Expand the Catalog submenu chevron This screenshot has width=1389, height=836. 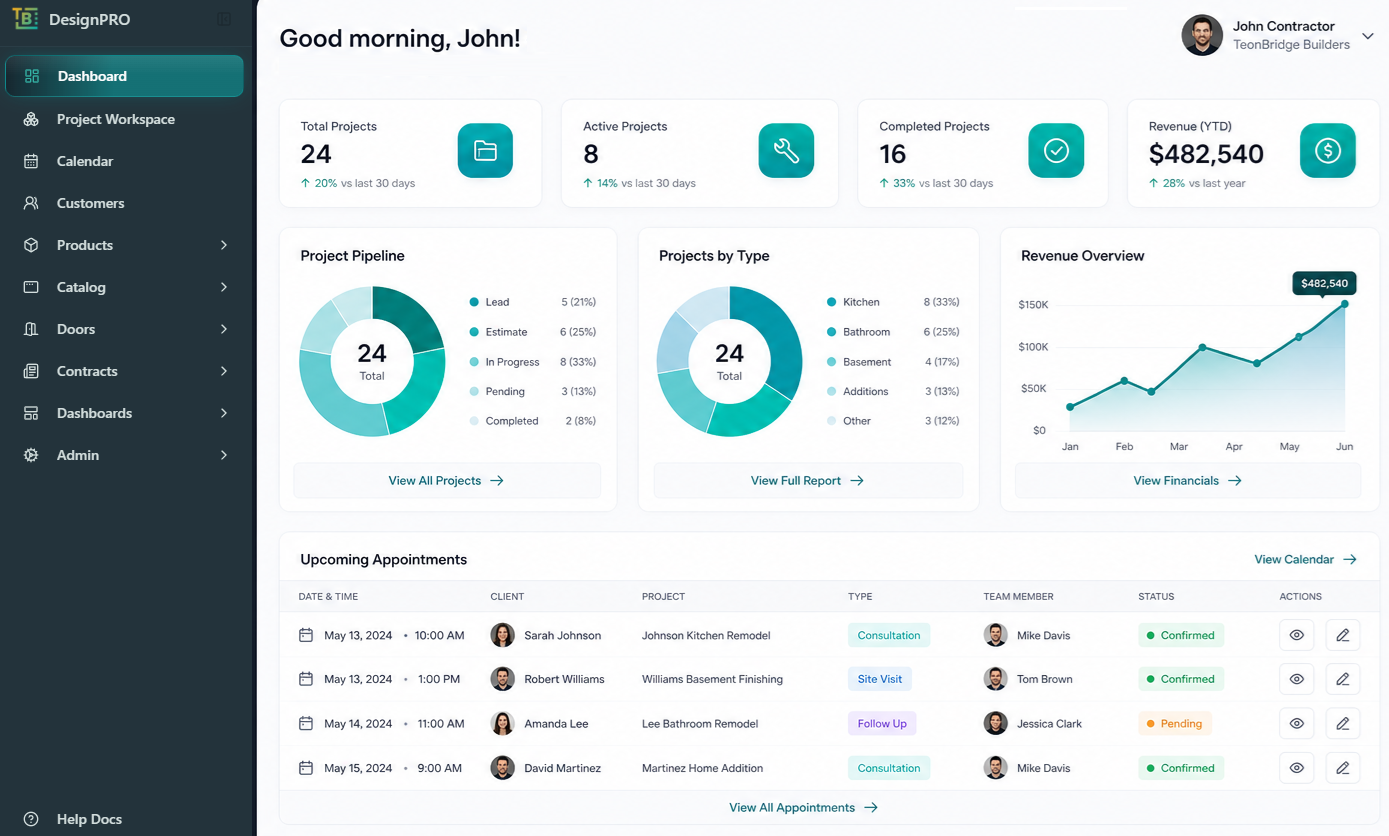click(x=224, y=287)
